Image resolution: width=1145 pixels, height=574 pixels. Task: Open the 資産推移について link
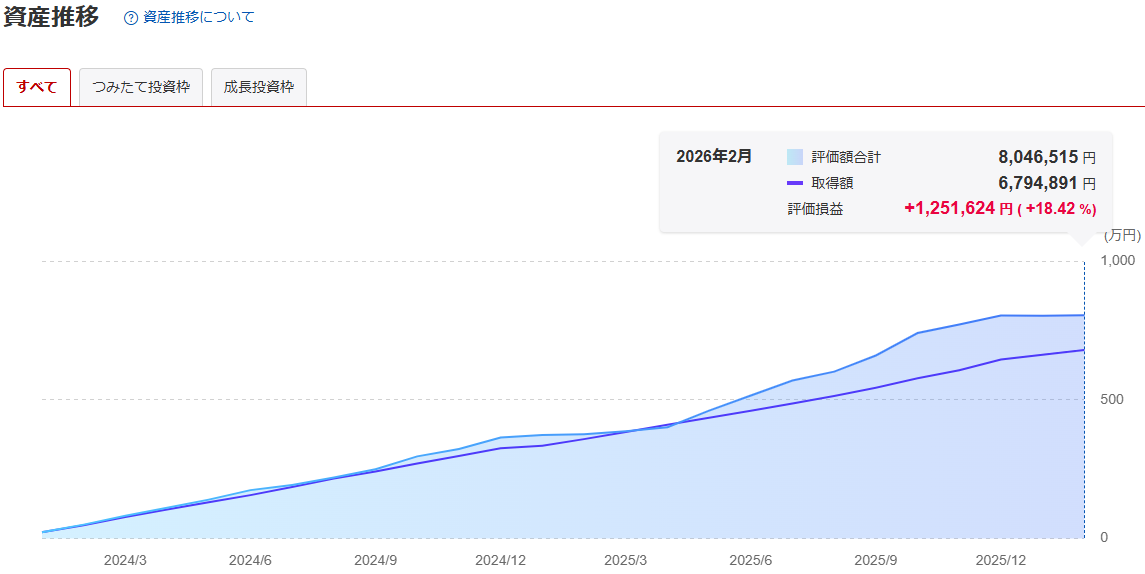pos(198,18)
